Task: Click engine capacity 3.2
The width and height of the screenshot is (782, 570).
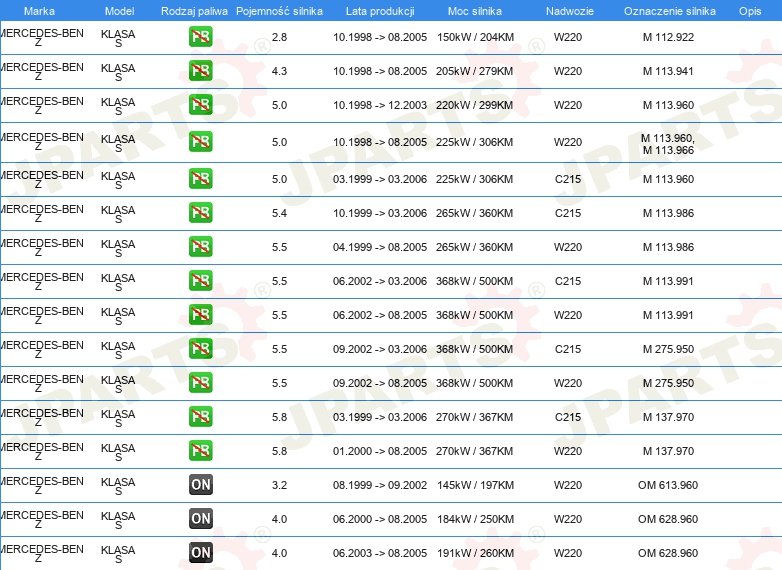Action: coord(279,485)
